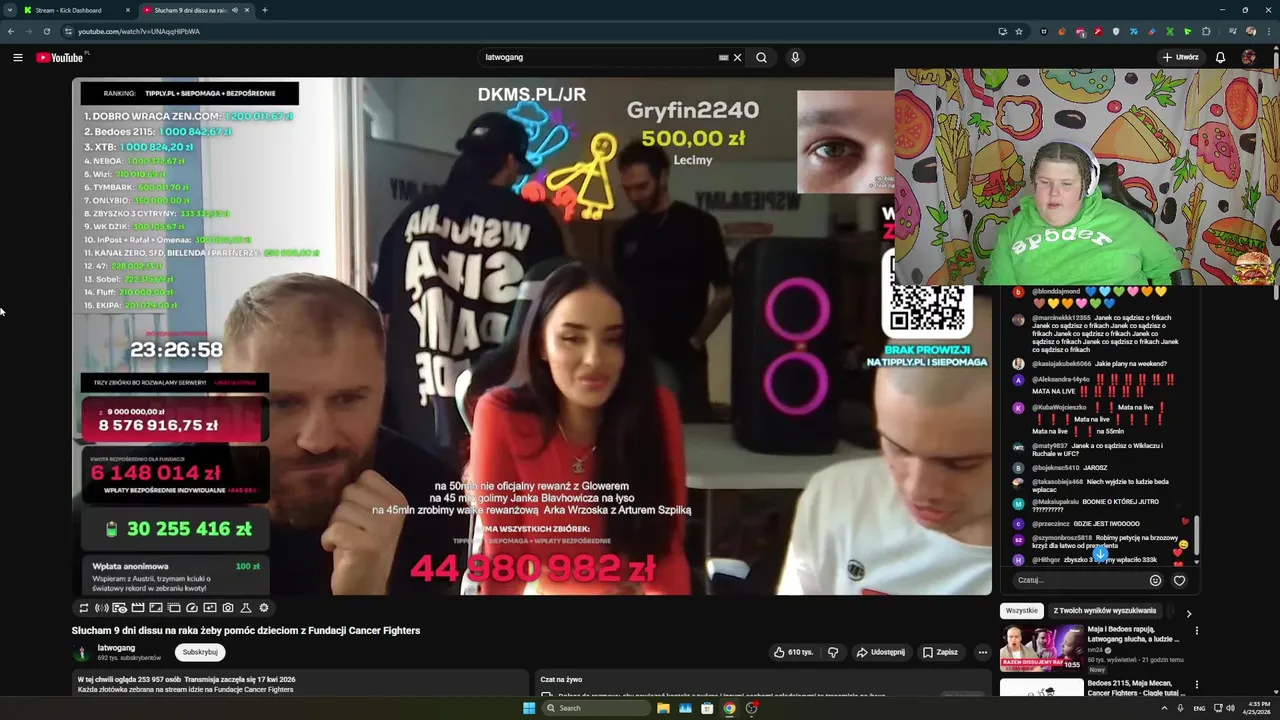Viewport: 1280px width, 720px height.
Task: Show hidden system tray icons chevron
Action: click(1164, 708)
